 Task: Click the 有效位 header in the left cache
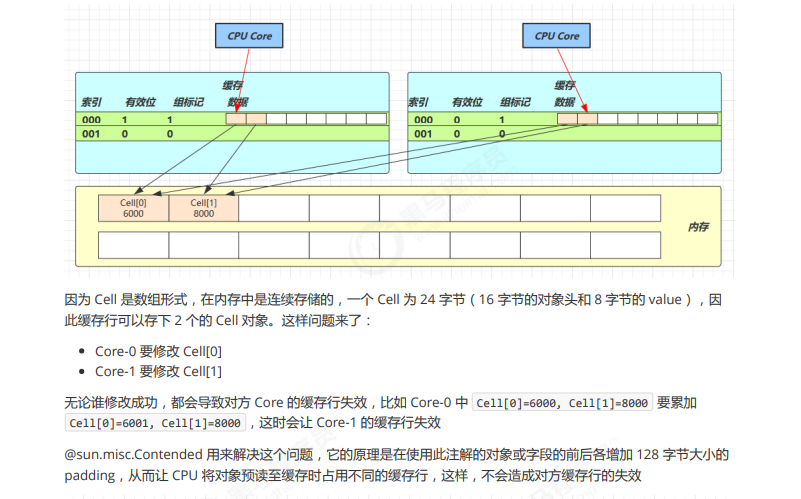(140, 102)
